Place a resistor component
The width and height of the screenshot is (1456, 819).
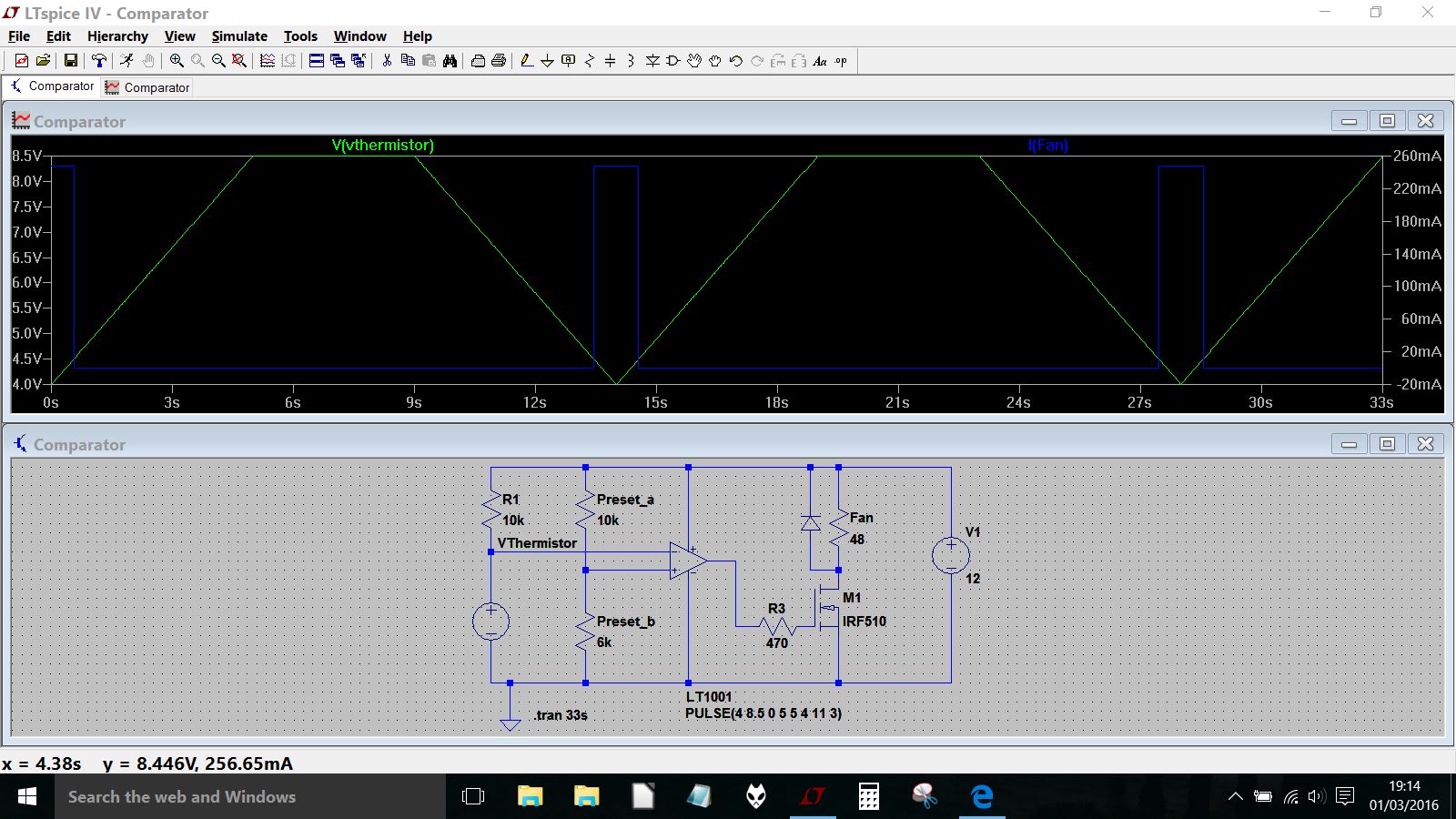590,61
